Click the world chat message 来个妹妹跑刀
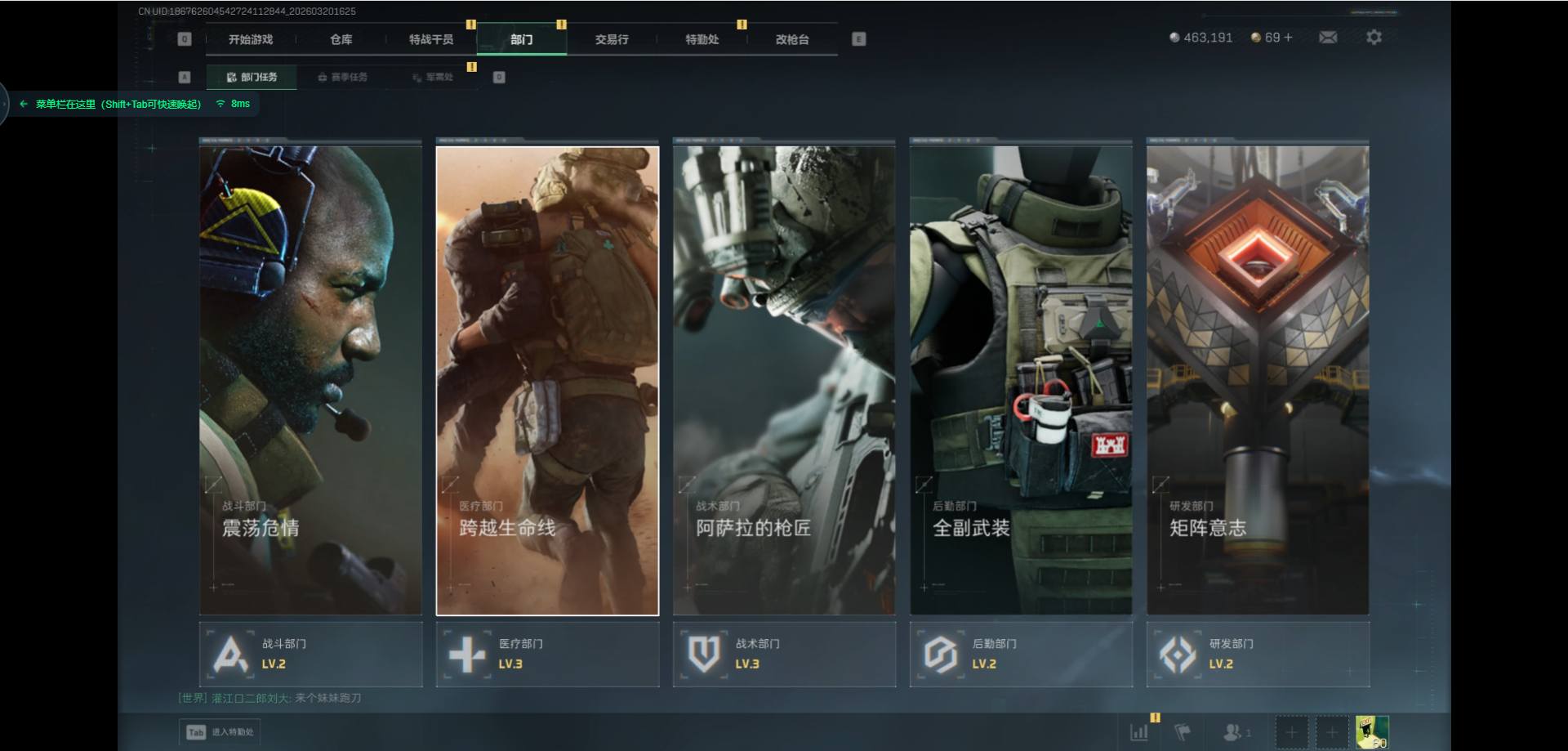 [327, 698]
